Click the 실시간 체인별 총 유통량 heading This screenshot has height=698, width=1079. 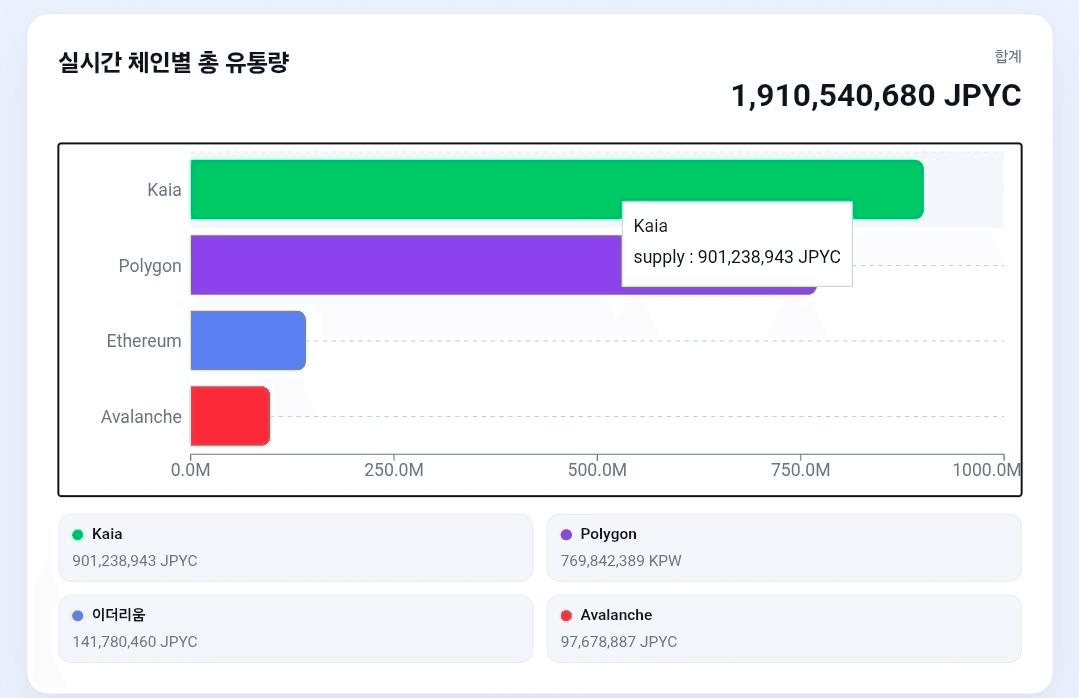[173, 63]
